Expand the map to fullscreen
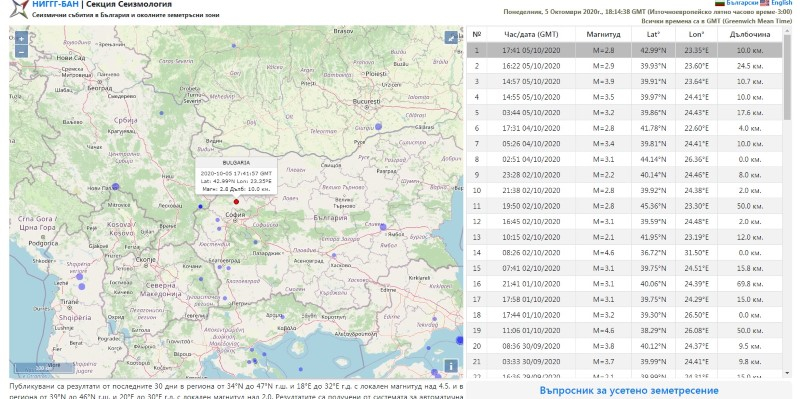Image resolution: width=800 pixels, height=399 pixels. pos(451,38)
